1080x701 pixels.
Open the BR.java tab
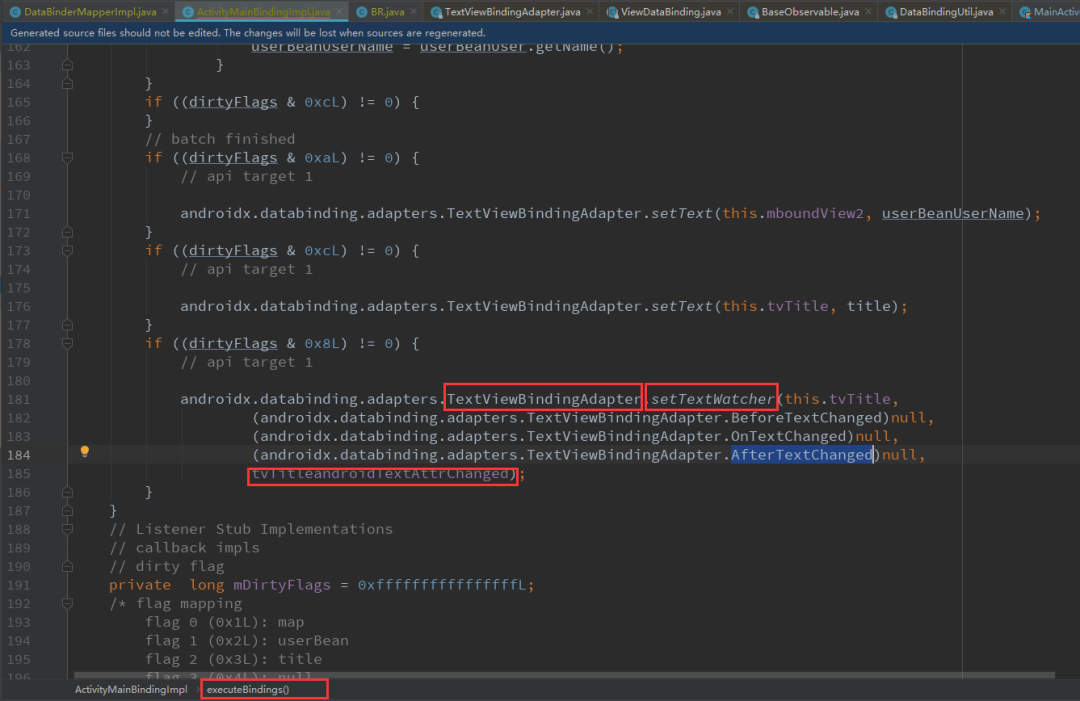point(387,12)
